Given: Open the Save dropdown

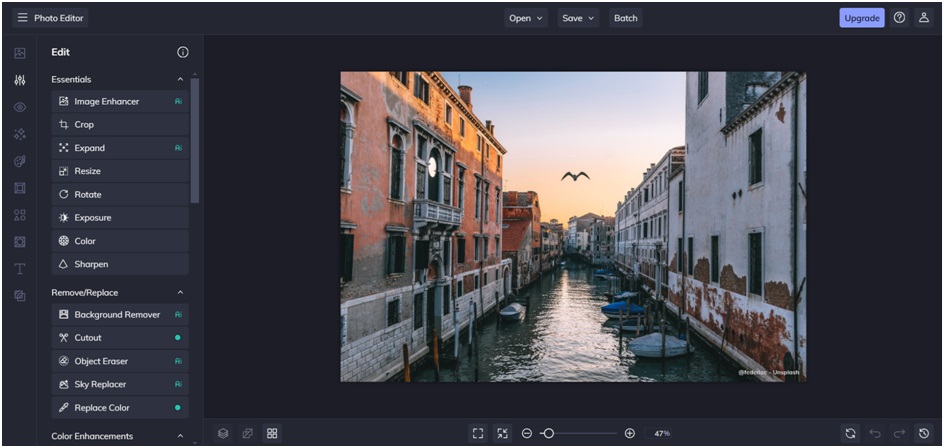Looking at the screenshot, I should 577,18.
